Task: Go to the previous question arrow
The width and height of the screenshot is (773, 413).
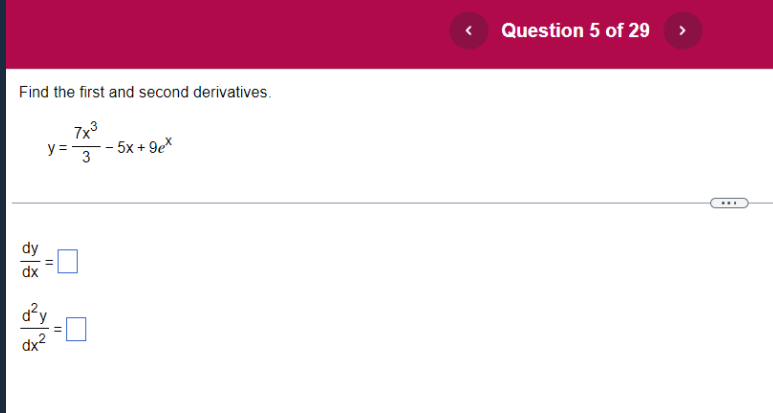Action: coord(469,31)
